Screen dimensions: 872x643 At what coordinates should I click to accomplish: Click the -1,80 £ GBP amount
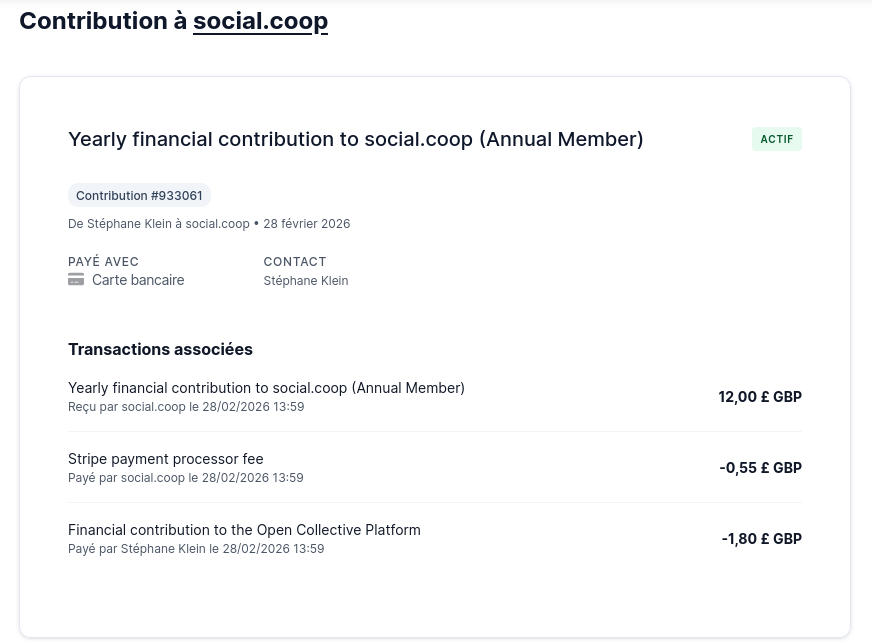click(761, 539)
